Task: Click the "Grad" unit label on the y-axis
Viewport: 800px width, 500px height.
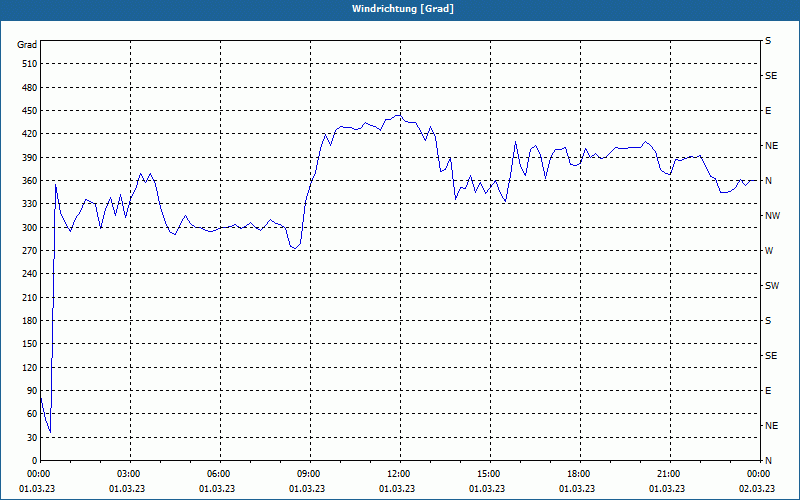Action: tap(27, 45)
